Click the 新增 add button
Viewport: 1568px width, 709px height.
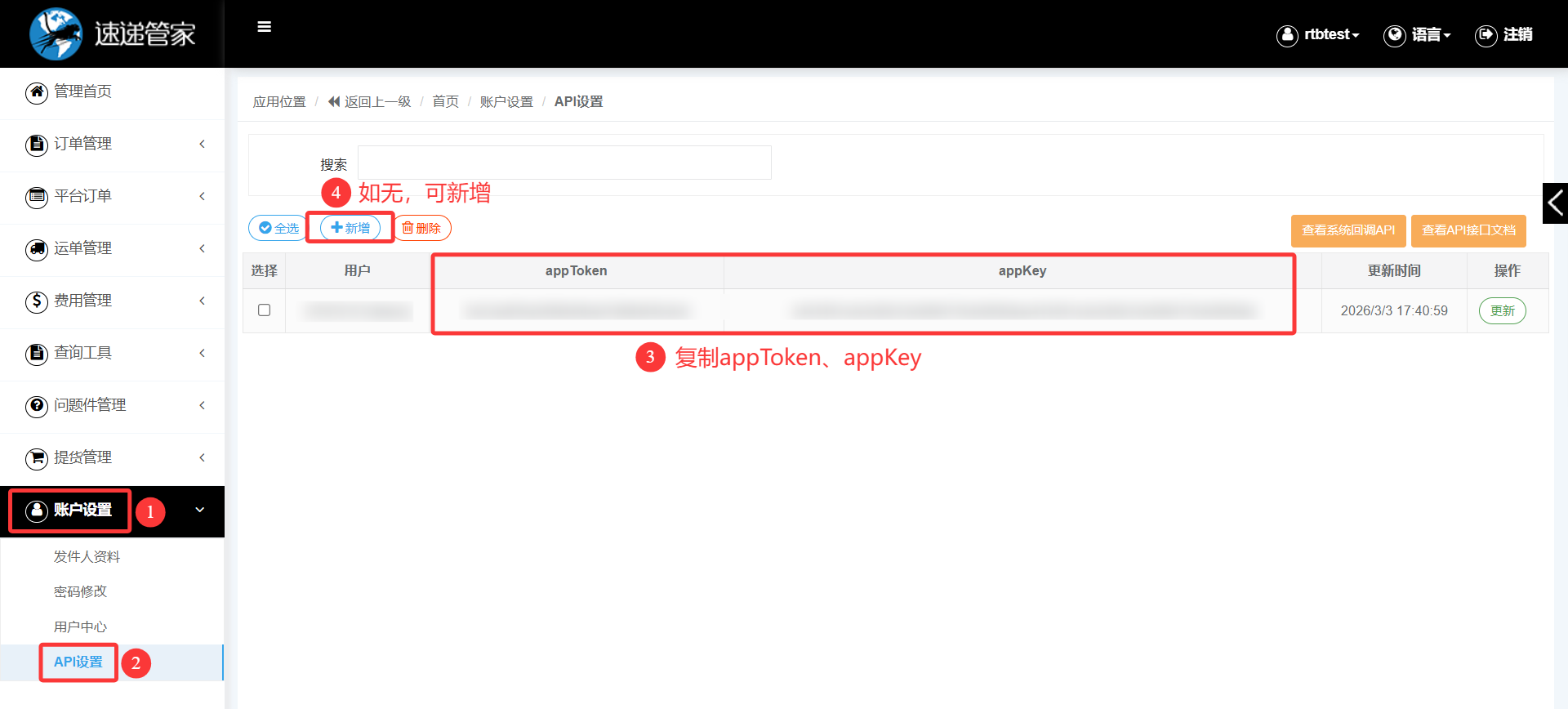tap(350, 228)
